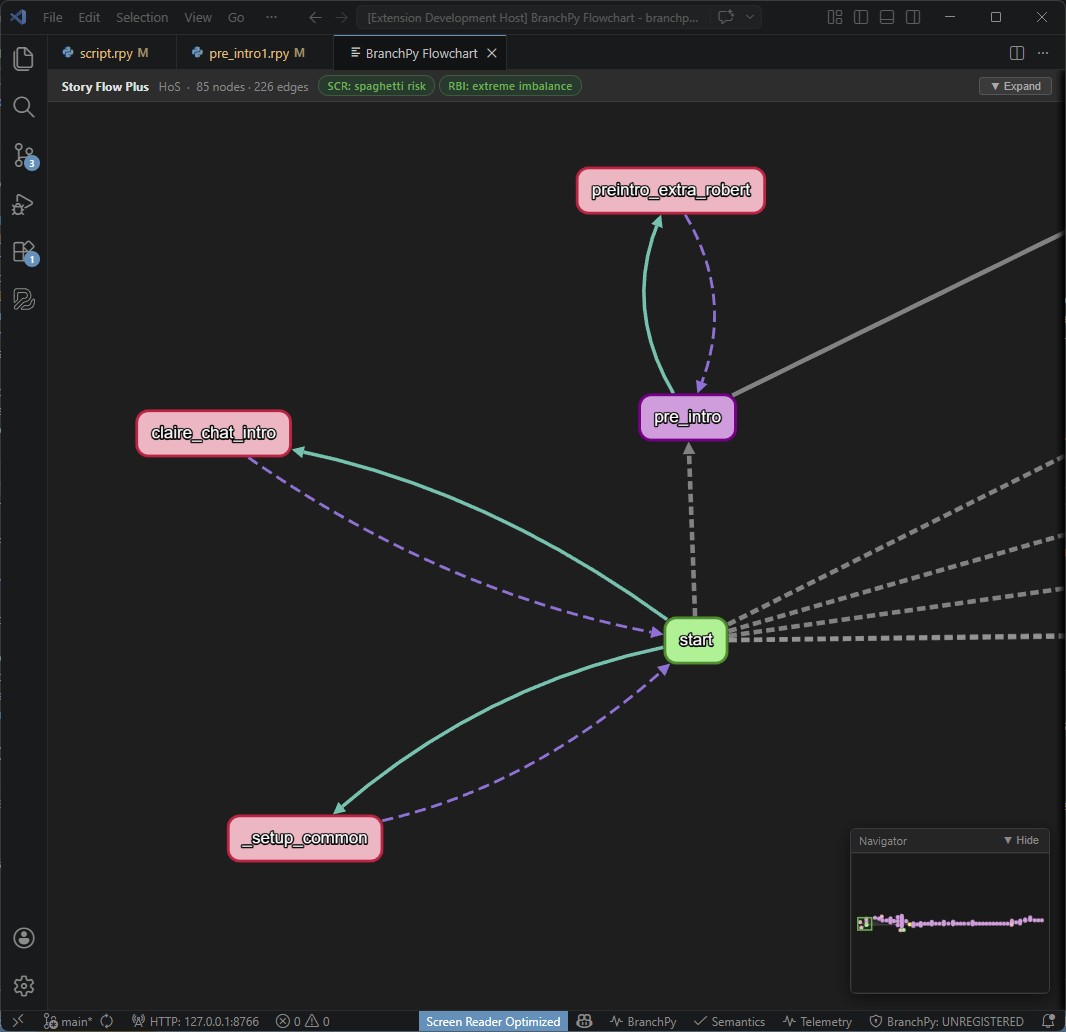Hide the Navigator panel
Screen dimensions: 1066x1032
[x=1021, y=840]
